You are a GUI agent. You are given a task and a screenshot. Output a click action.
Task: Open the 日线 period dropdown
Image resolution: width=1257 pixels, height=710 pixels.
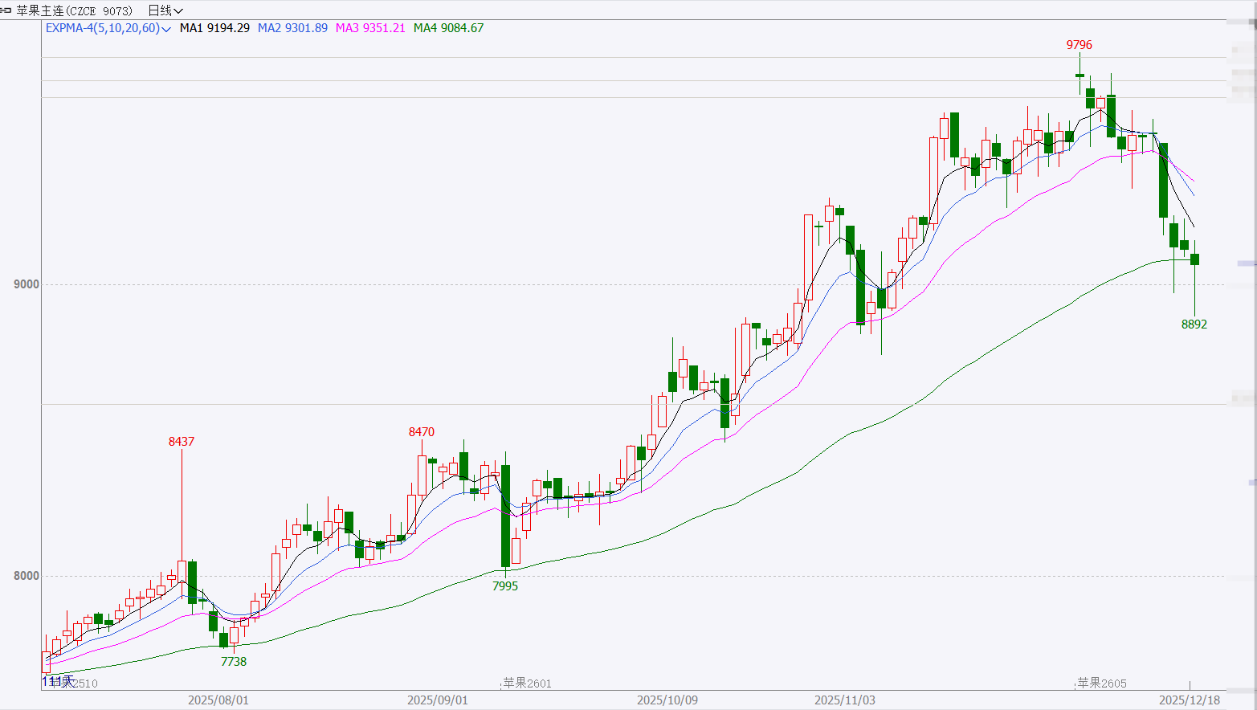(165, 10)
